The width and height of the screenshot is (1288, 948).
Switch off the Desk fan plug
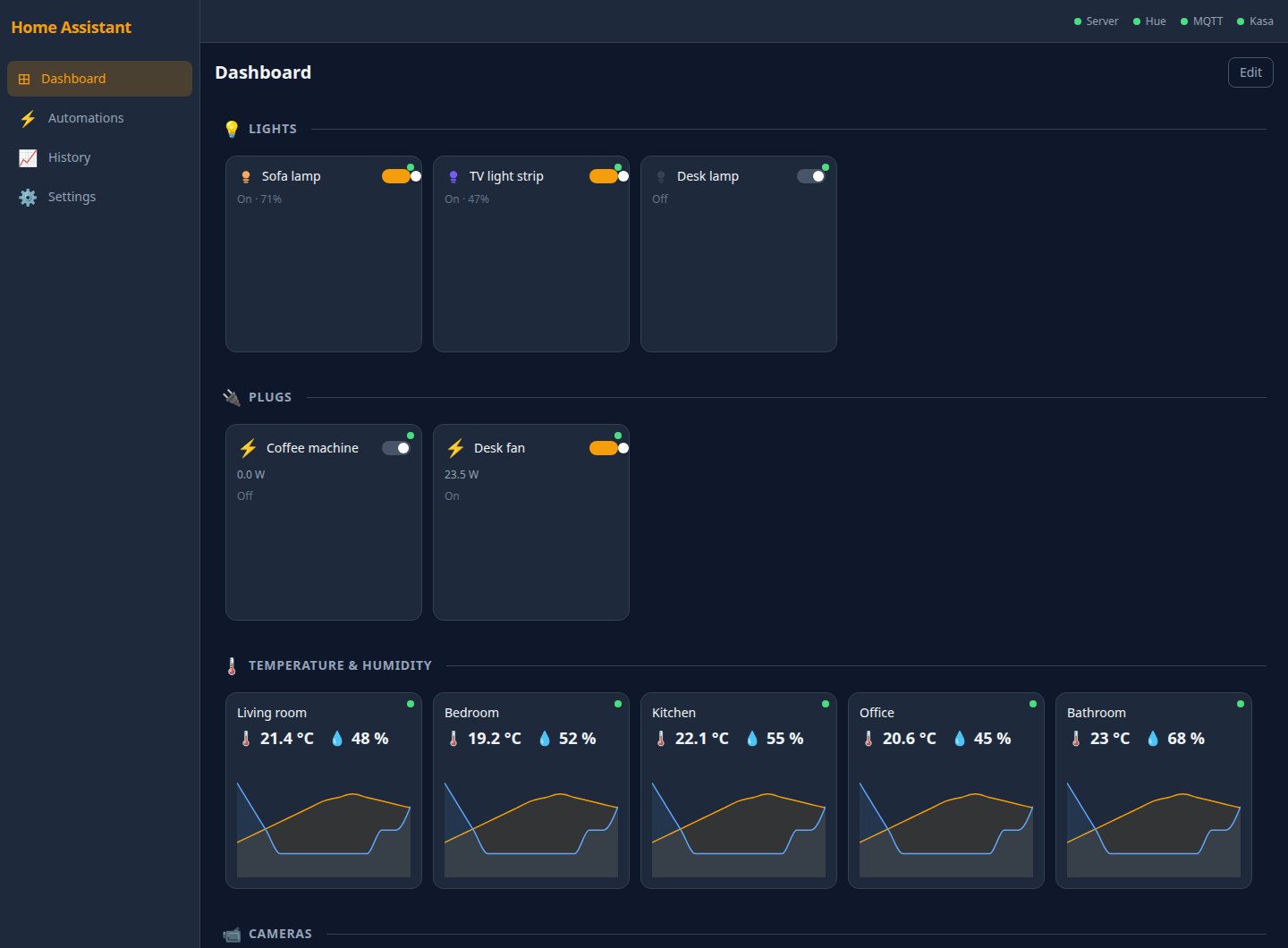point(604,448)
